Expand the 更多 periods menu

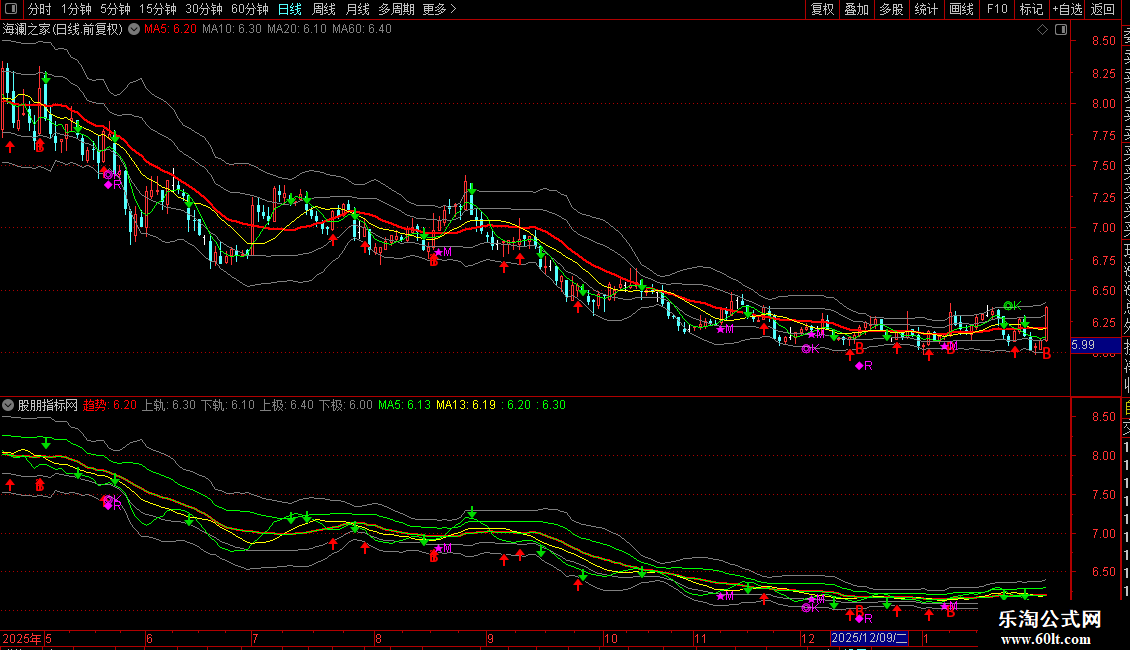[439, 9]
